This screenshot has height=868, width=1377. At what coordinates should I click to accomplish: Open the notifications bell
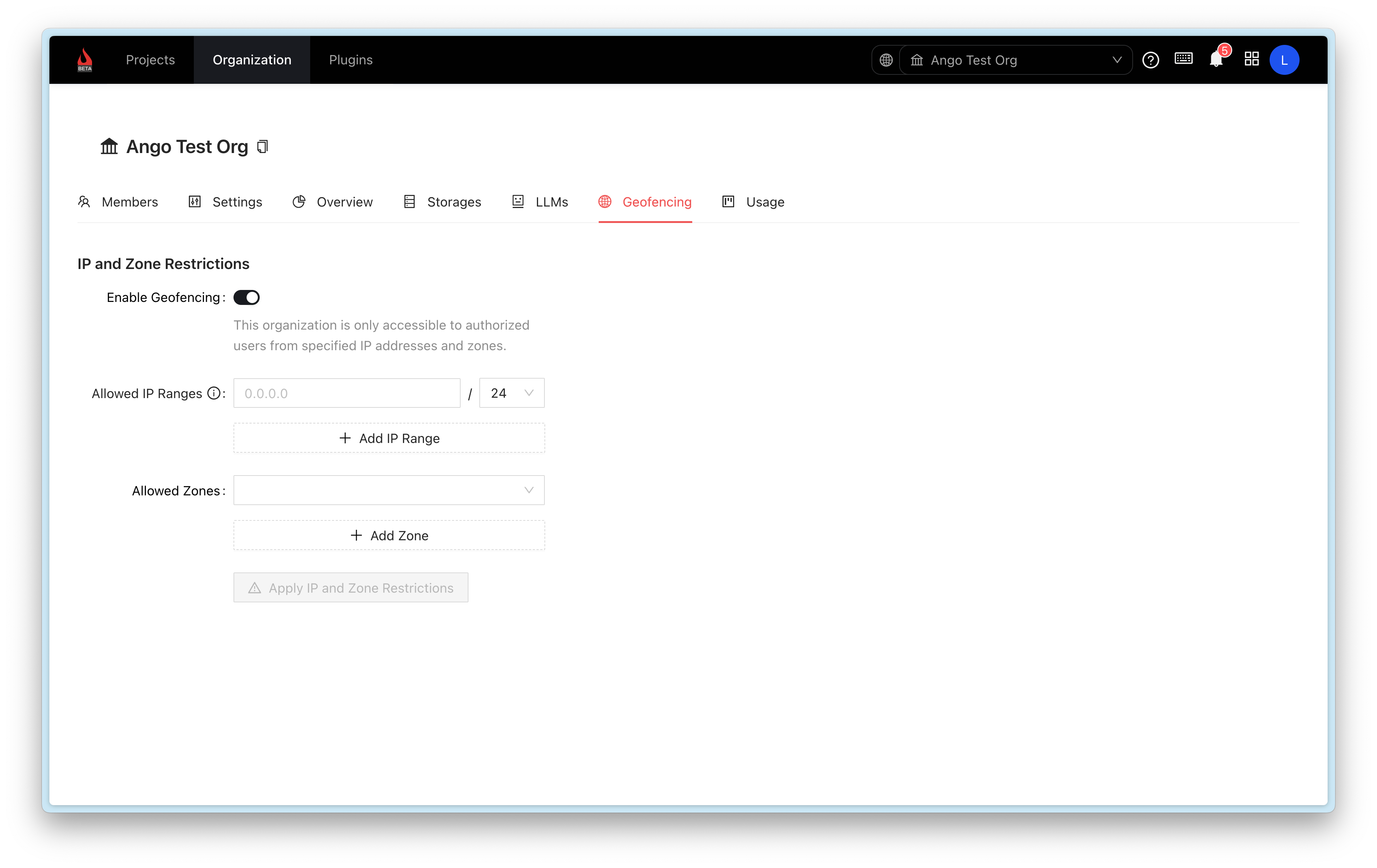tap(1216, 59)
